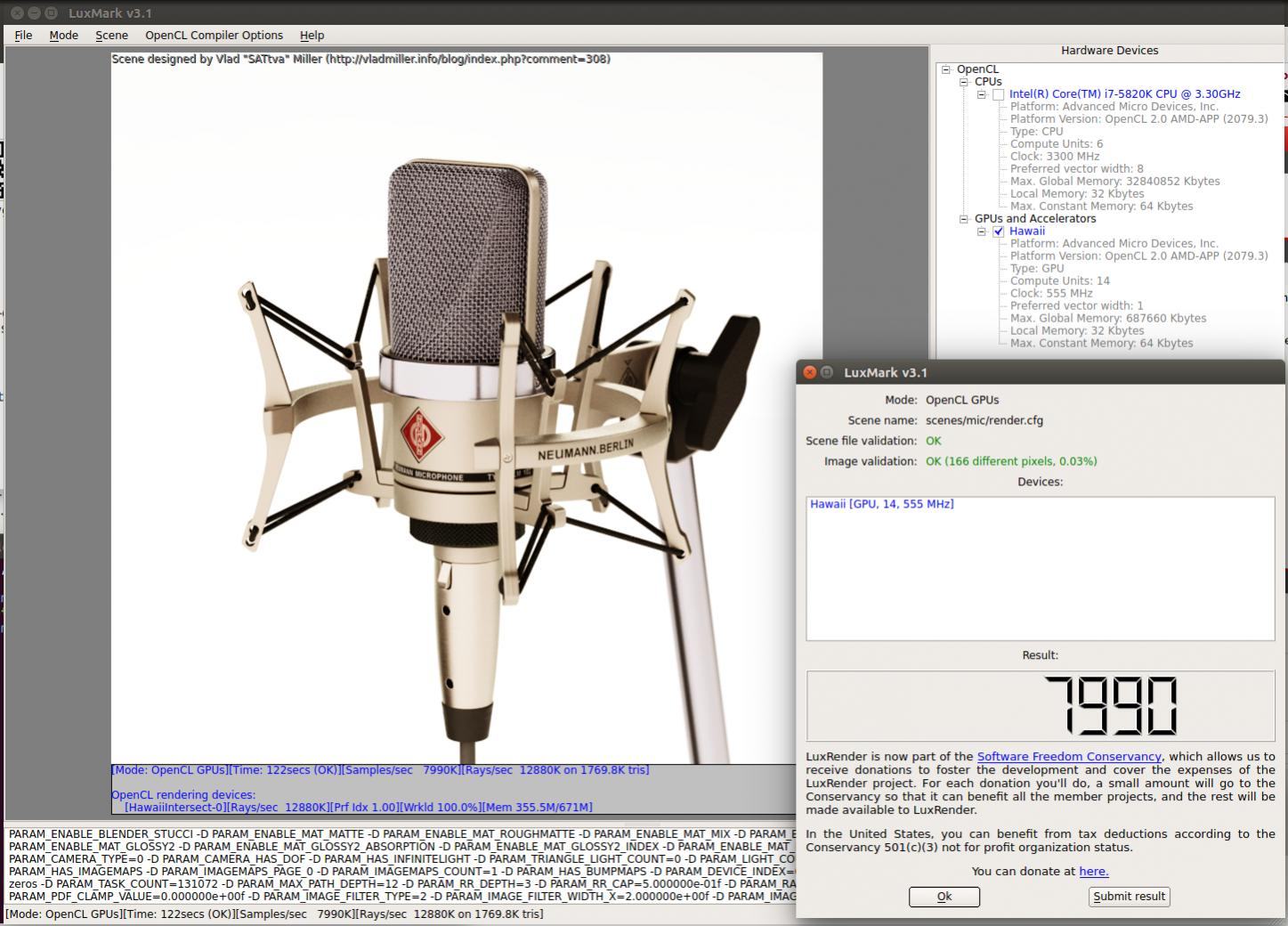This screenshot has height=926, width=1288.
Task: Maximize the main LuxMark window
Action: pyautogui.click(x=51, y=13)
